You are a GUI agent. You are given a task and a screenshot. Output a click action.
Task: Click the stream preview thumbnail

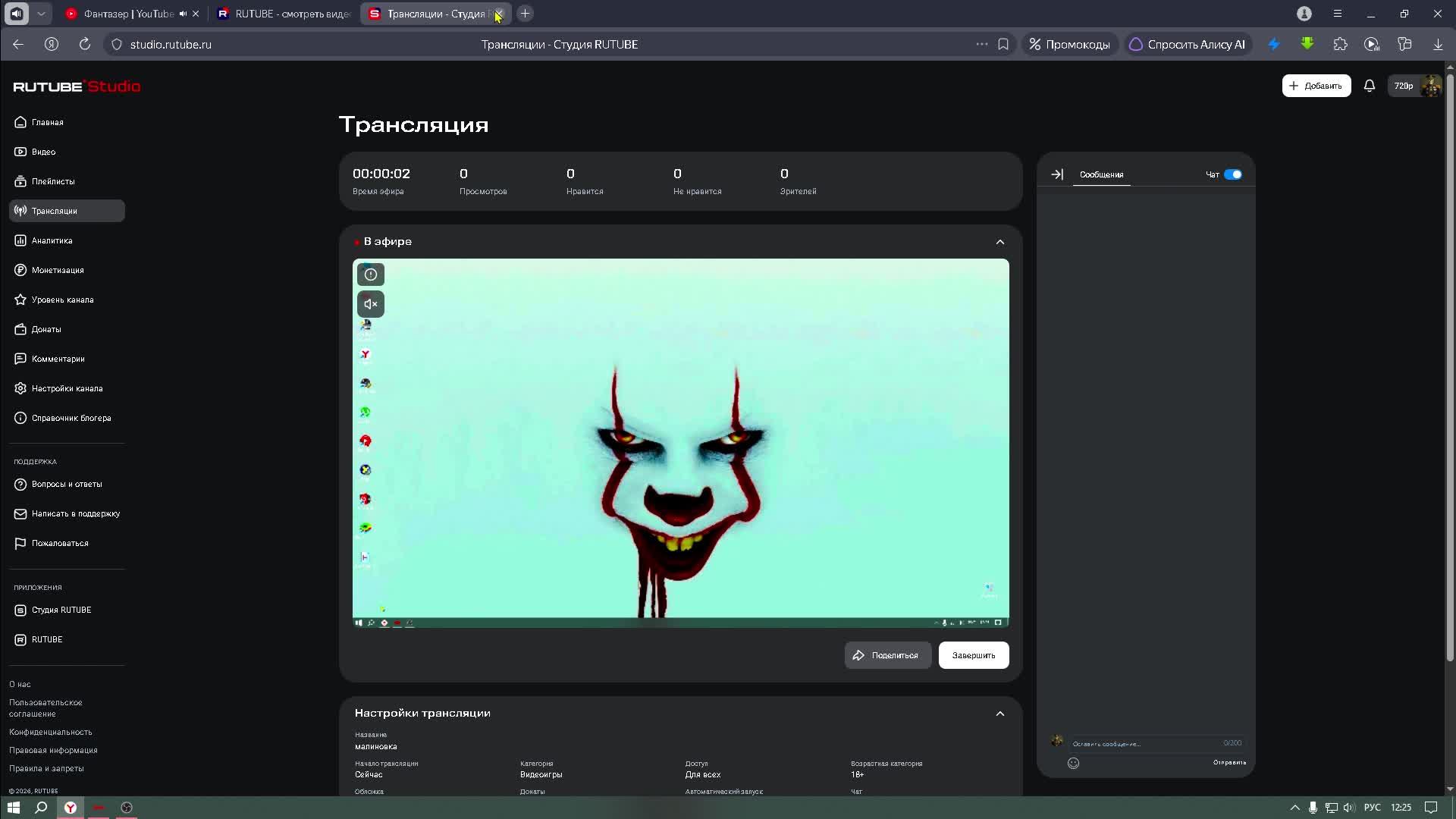click(680, 443)
